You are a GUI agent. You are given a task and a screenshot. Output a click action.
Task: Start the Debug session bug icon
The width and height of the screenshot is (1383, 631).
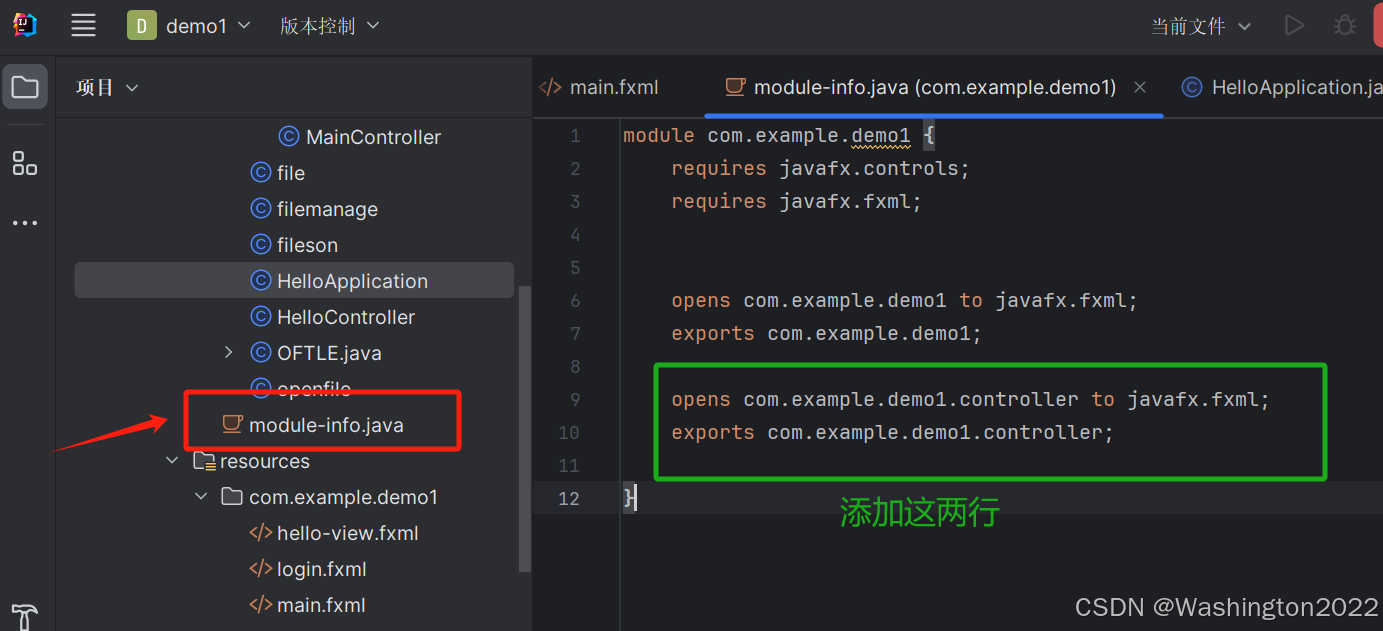[x=1344, y=25]
